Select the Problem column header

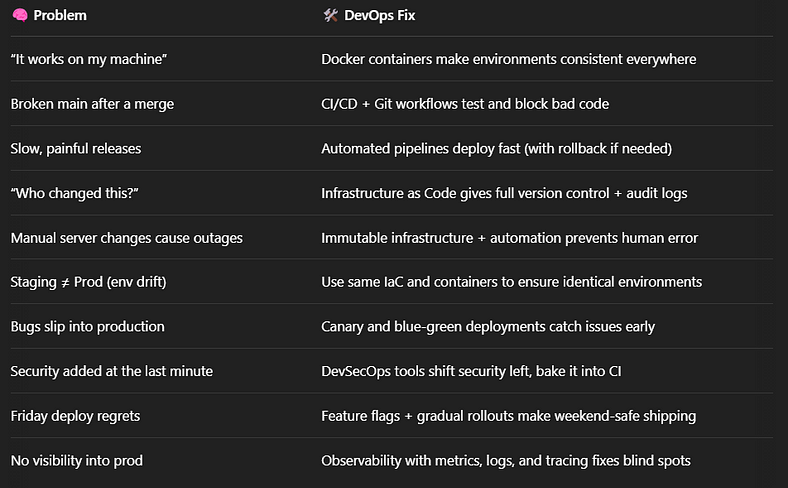click(x=60, y=16)
